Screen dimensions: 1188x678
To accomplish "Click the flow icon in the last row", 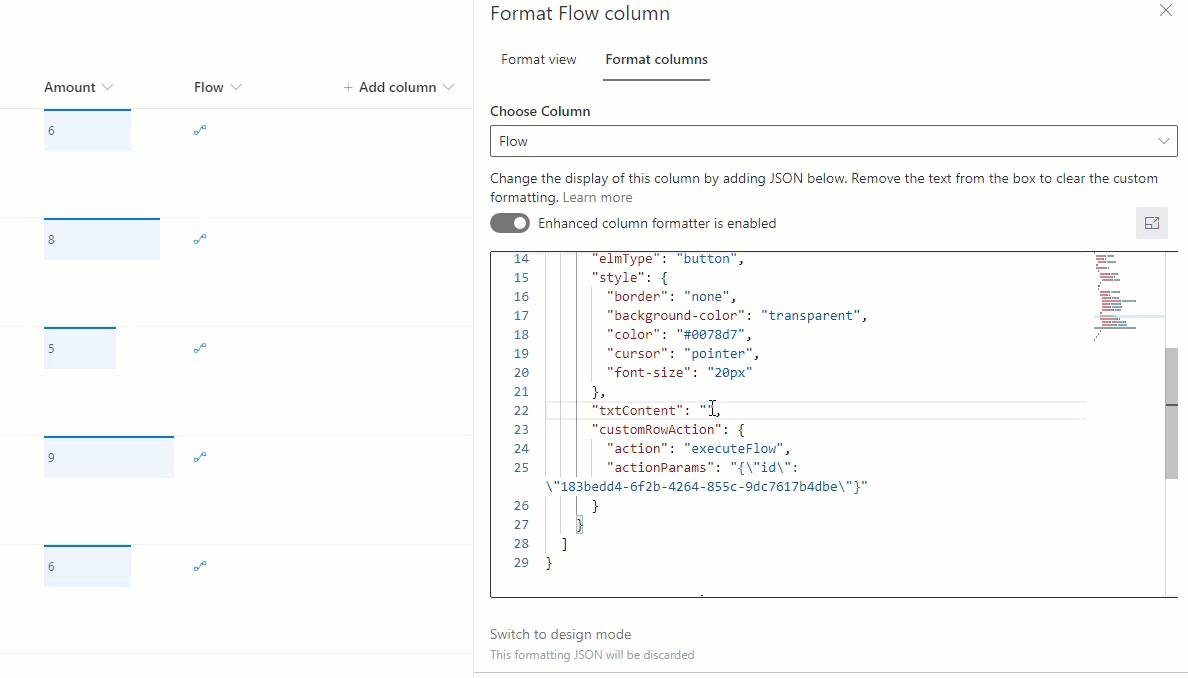I will coord(200,566).
